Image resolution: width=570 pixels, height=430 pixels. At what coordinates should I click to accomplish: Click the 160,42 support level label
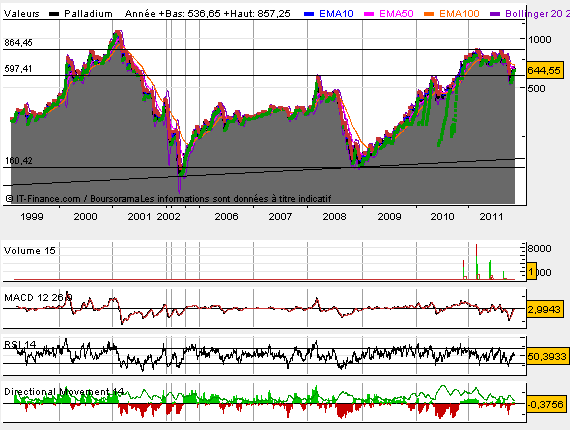point(19,160)
